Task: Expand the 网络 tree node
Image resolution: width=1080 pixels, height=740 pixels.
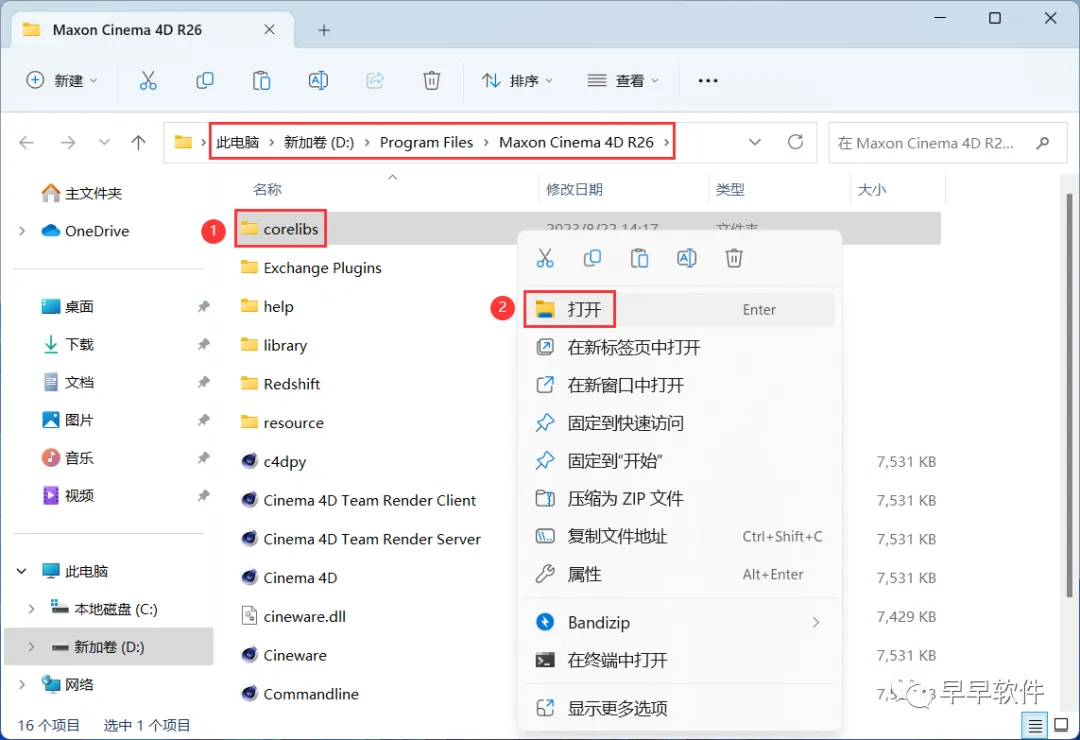Action: click(22, 685)
